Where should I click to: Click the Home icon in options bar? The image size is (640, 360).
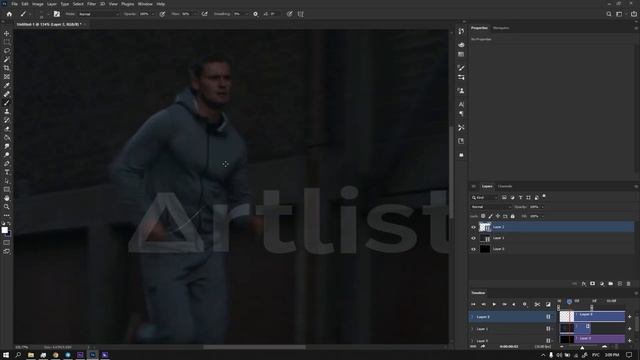coord(9,14)
